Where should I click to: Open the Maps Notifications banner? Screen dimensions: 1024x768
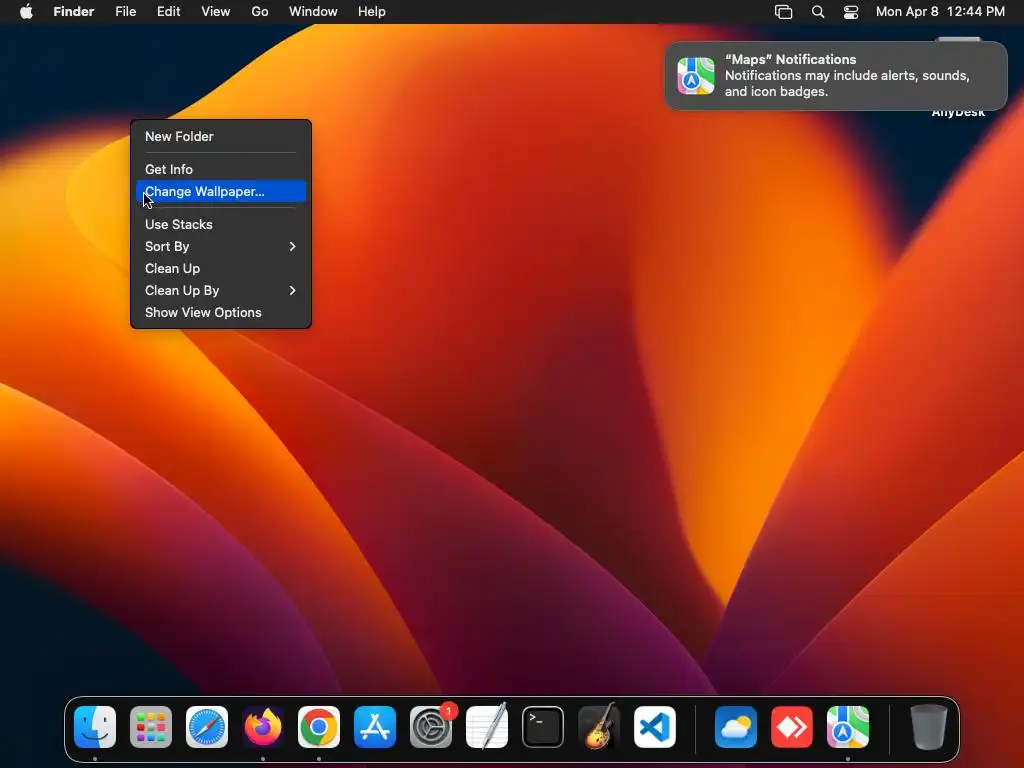[836, 76]
